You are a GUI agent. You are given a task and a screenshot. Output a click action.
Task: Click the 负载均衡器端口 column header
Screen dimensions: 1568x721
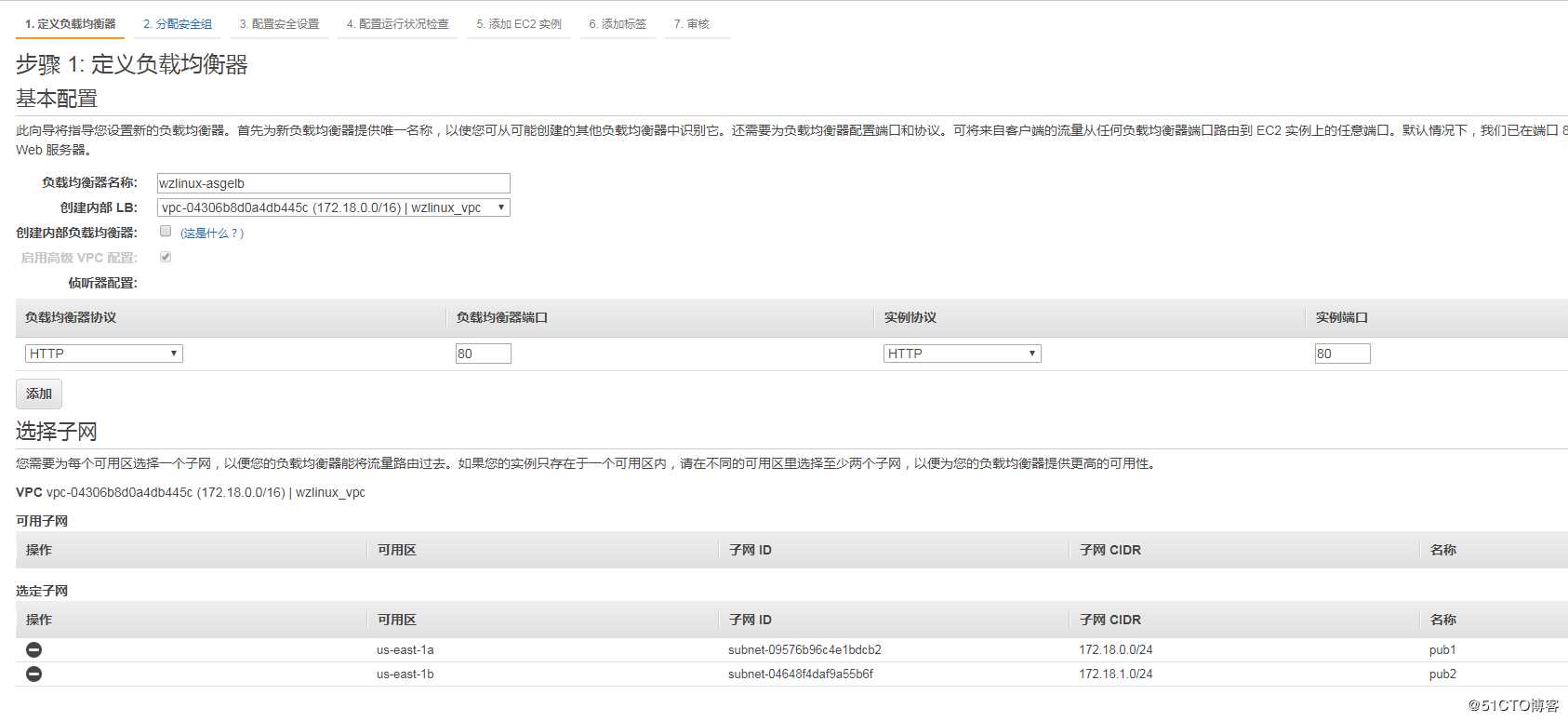pyautogui.click(x=502, y=317)
